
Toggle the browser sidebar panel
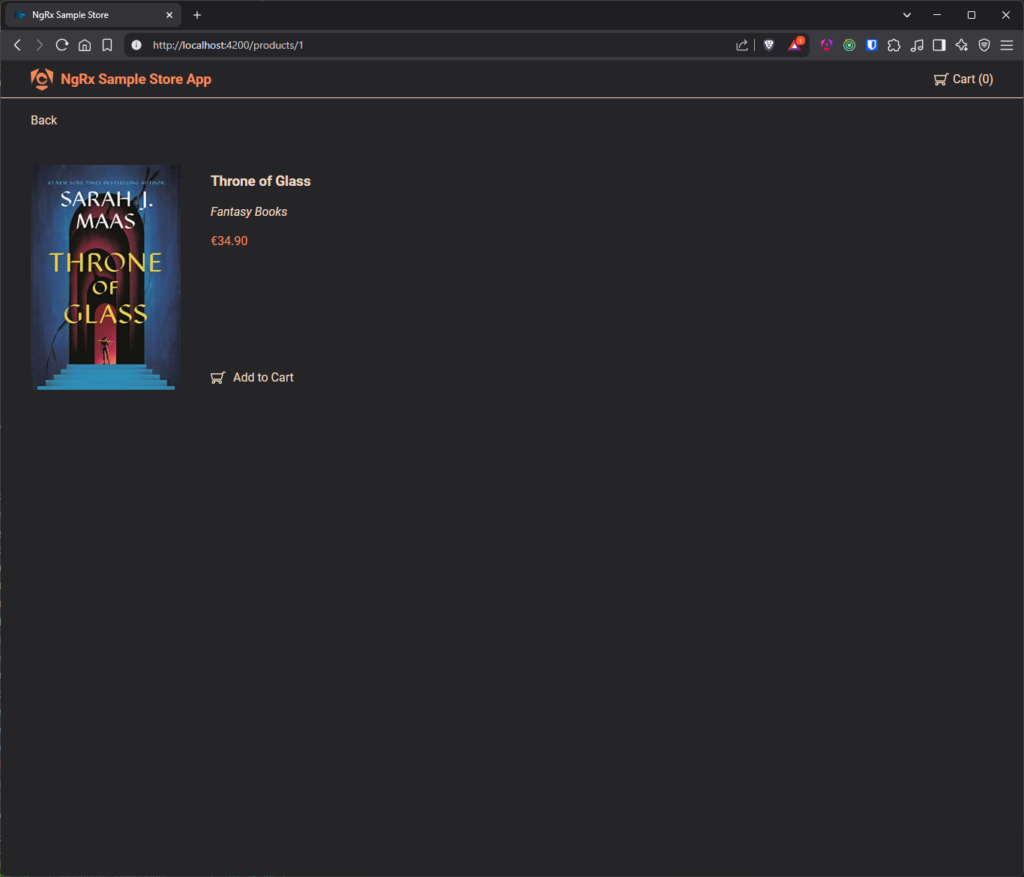[939, 45]
